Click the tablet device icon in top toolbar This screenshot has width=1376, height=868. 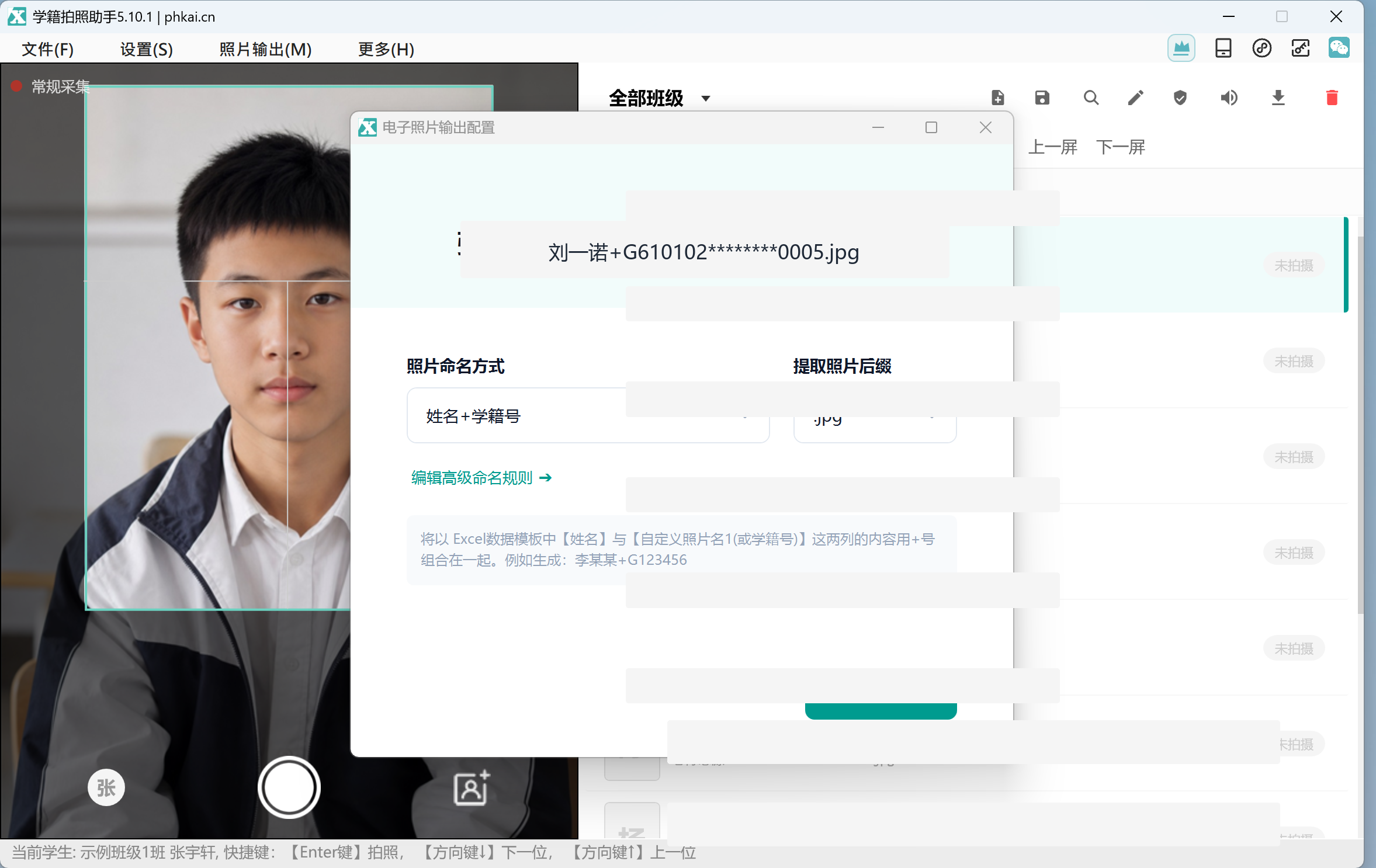(1223, 48)
